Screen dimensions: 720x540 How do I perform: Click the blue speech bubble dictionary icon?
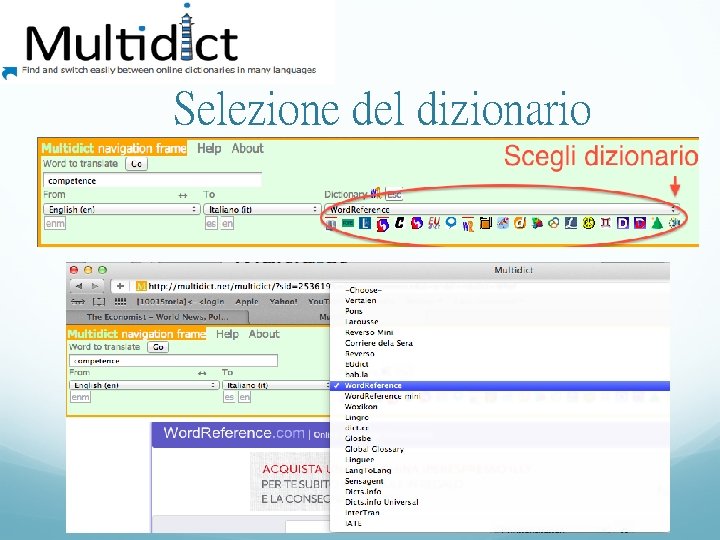click(451, 223)
